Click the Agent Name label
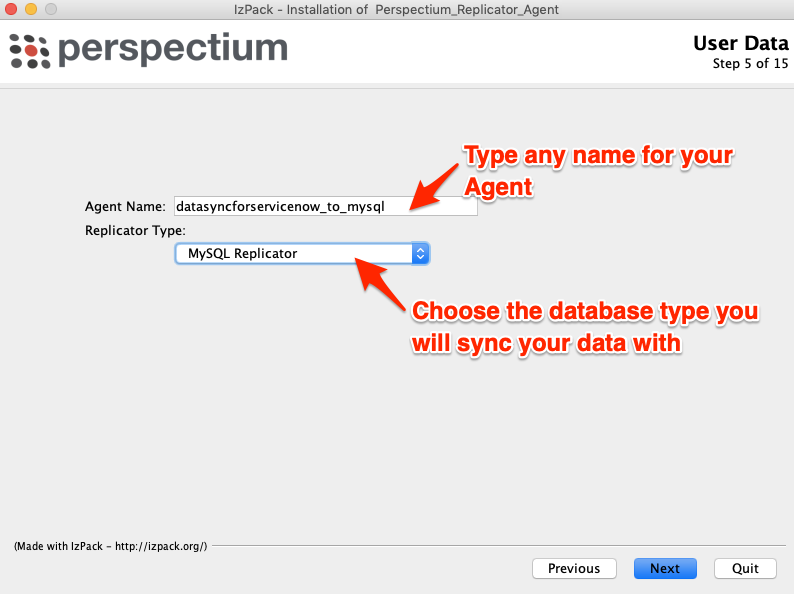Screen dimensions: 794x594 (x=125, y=207)
